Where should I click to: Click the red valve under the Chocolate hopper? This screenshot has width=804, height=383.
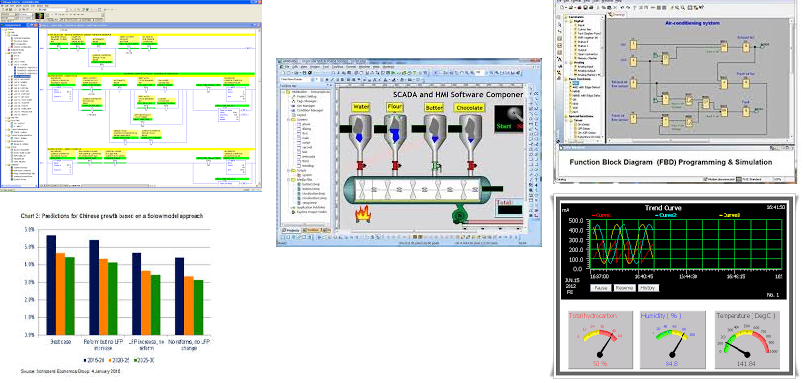(x=471, y=166)
